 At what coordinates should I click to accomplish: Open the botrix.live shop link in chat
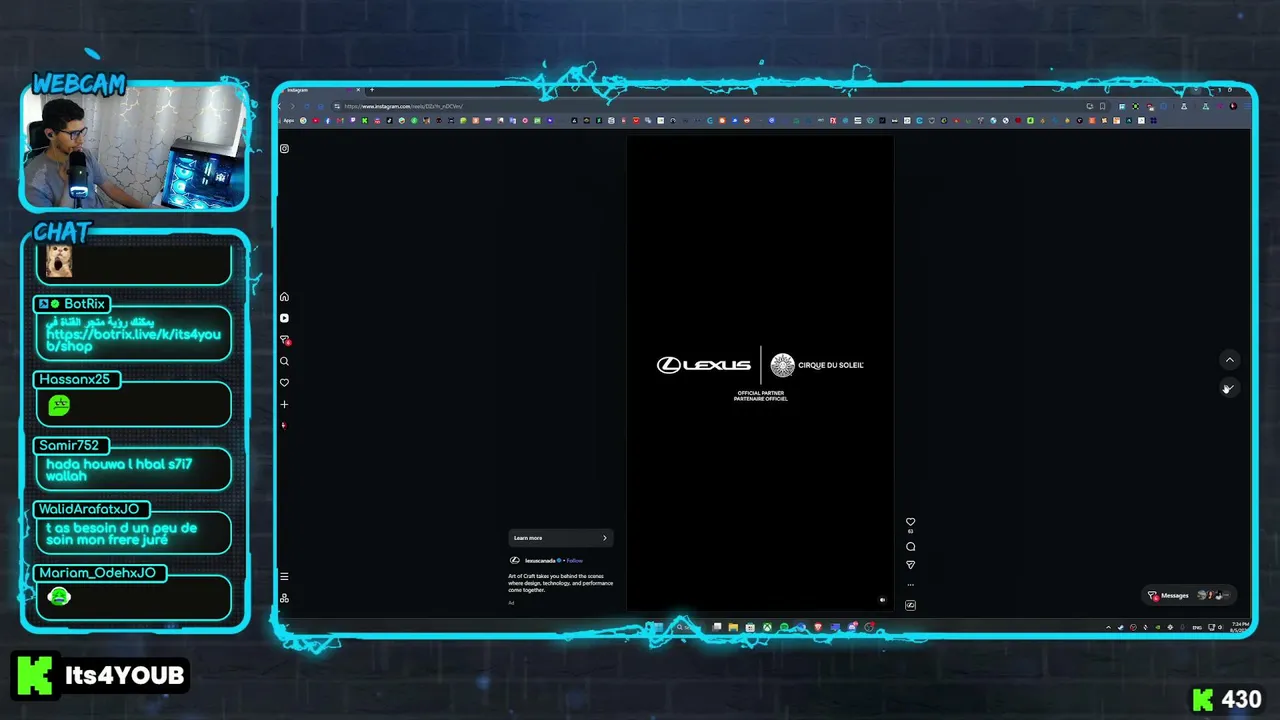tap(133, 340)
